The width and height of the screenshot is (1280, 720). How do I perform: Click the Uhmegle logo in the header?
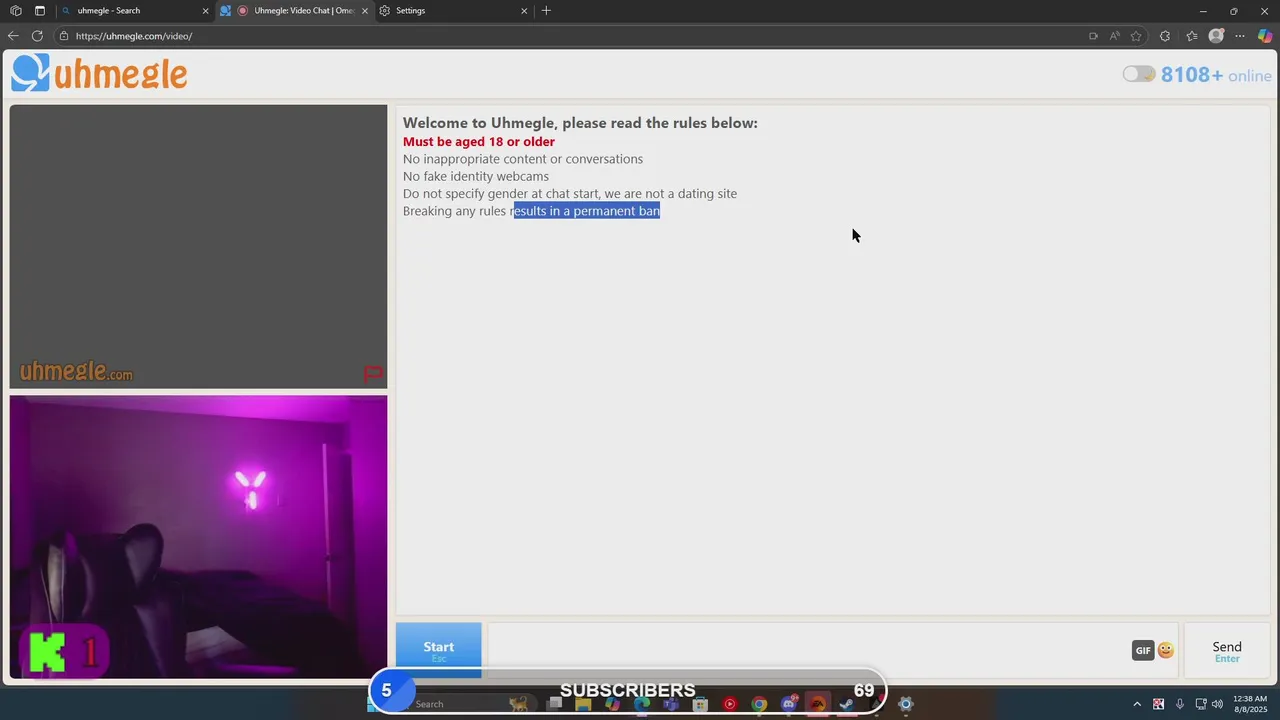click(99, 73)
